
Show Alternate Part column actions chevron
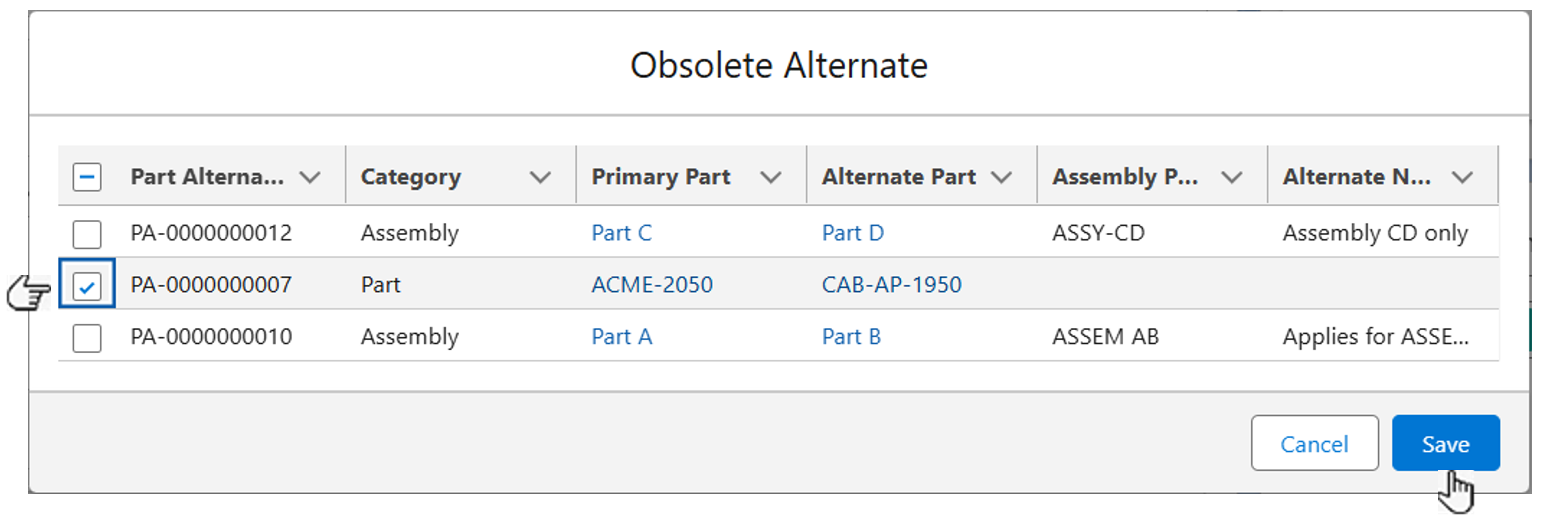coord(1000,177)
